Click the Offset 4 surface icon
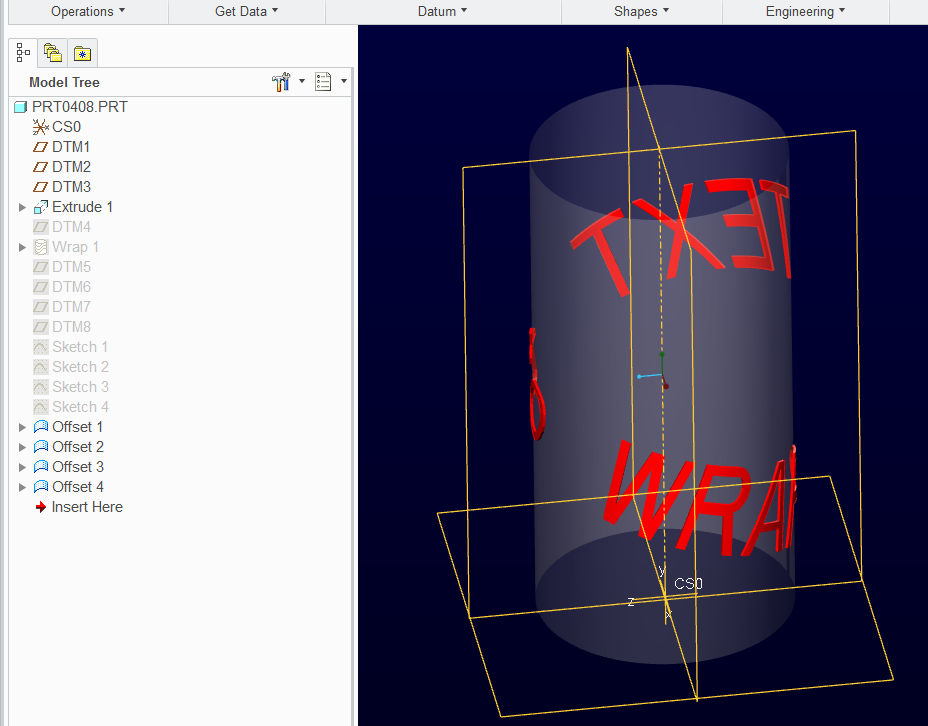The width and height of the screenshot is (928, 726). [41, 487]
